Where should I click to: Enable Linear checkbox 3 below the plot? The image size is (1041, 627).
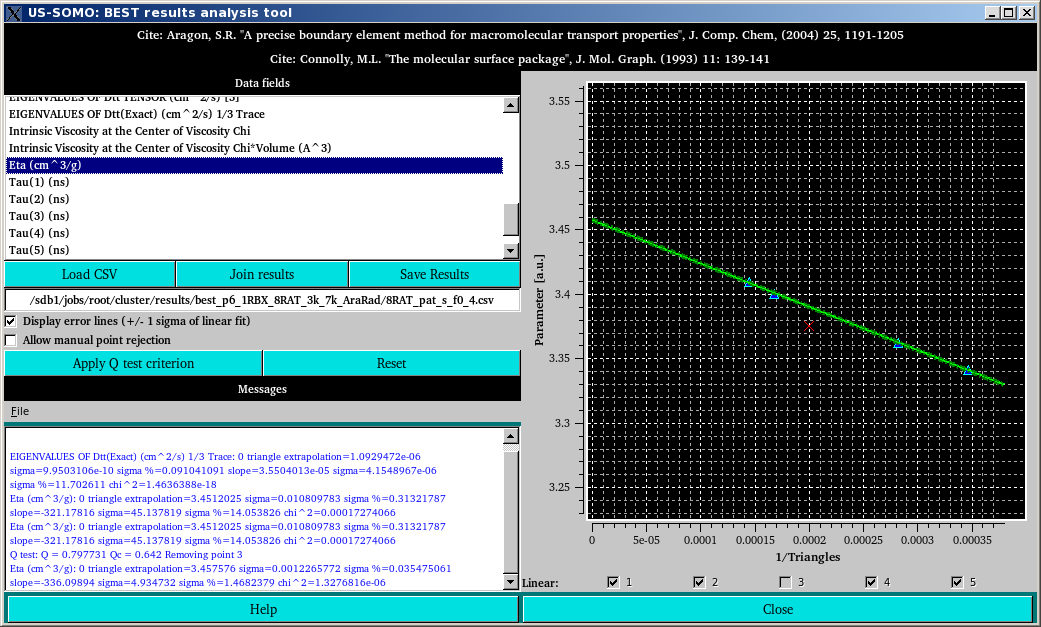pos(786,581)
